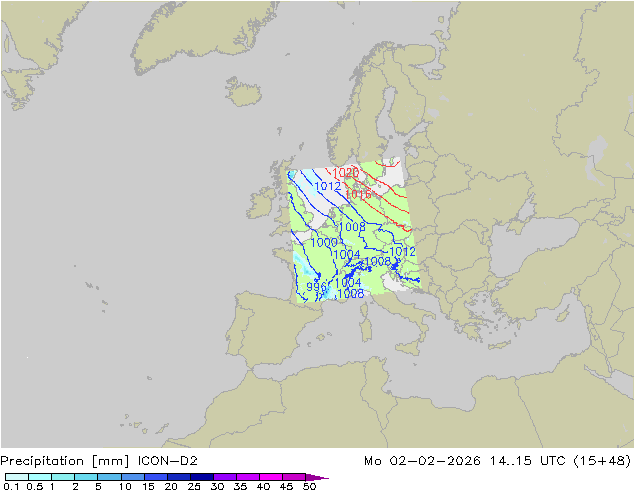Click the blue 1000 isobar label
The height and width of the screenshot is (490, 634).
click(x=324, y=243)
